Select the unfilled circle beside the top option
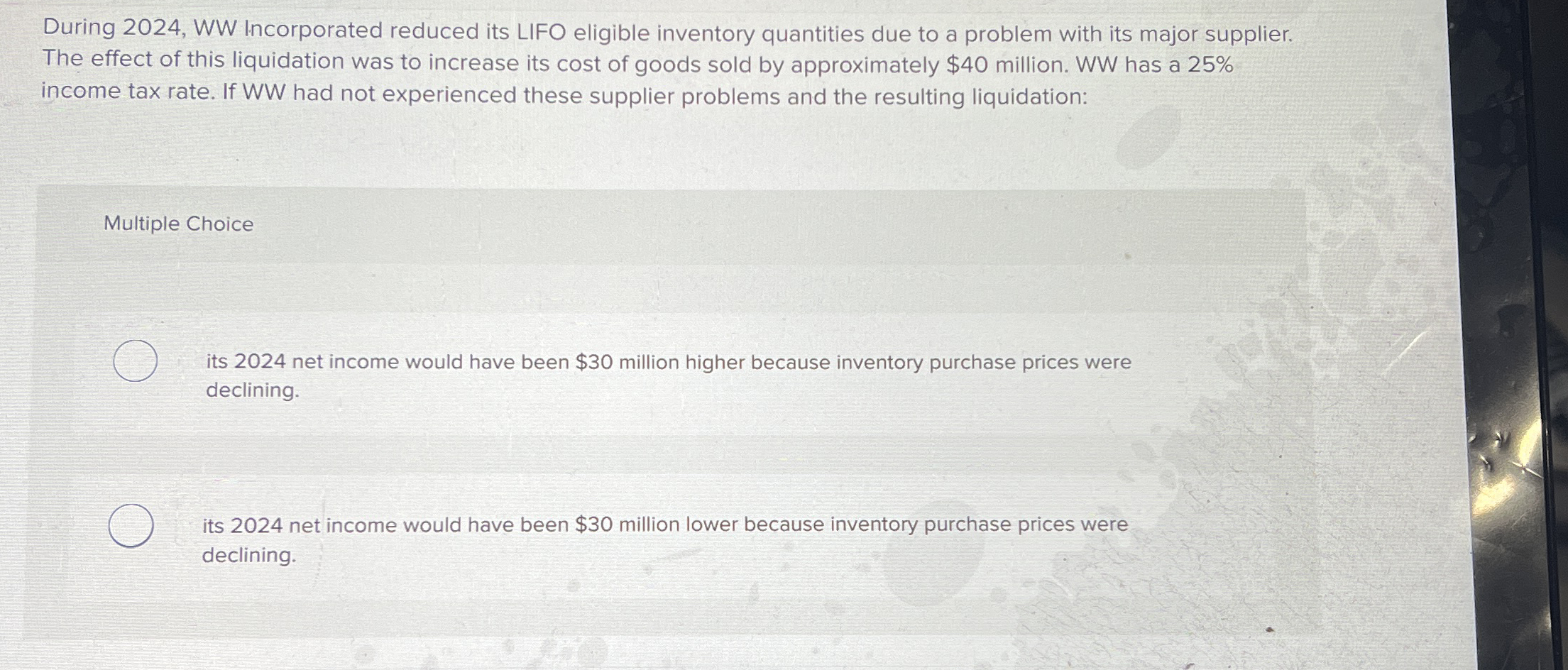 tap(135, 362)
